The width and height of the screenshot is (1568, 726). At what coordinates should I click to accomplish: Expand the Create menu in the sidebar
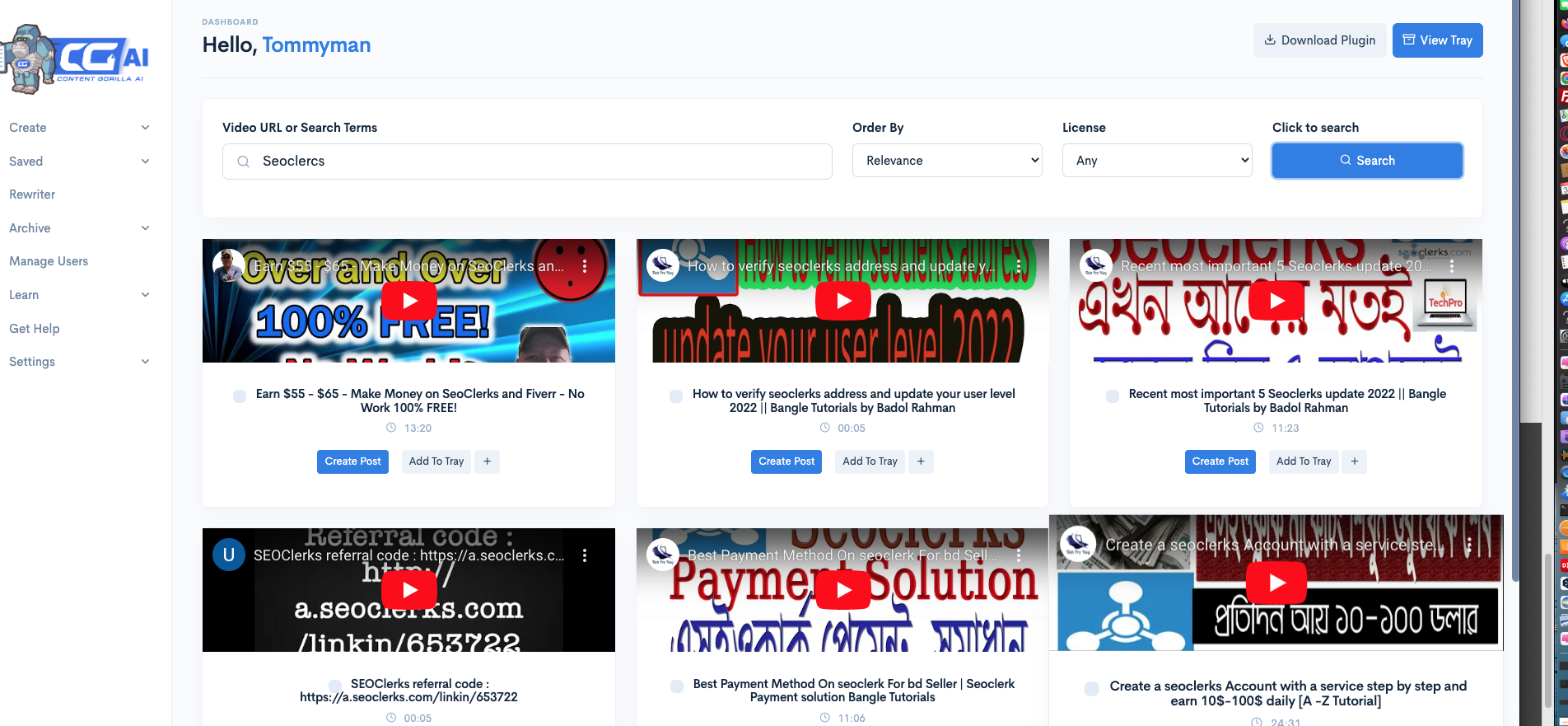[x=79, y=128]
